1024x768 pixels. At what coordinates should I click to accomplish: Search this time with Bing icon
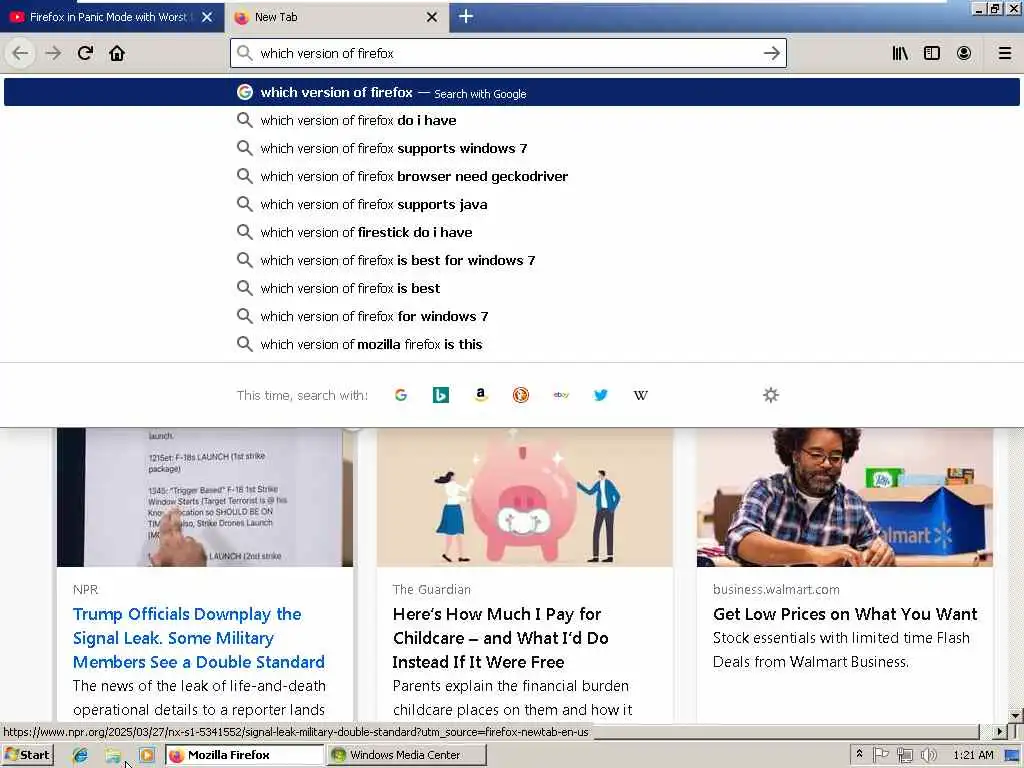(x=441, y=395)
